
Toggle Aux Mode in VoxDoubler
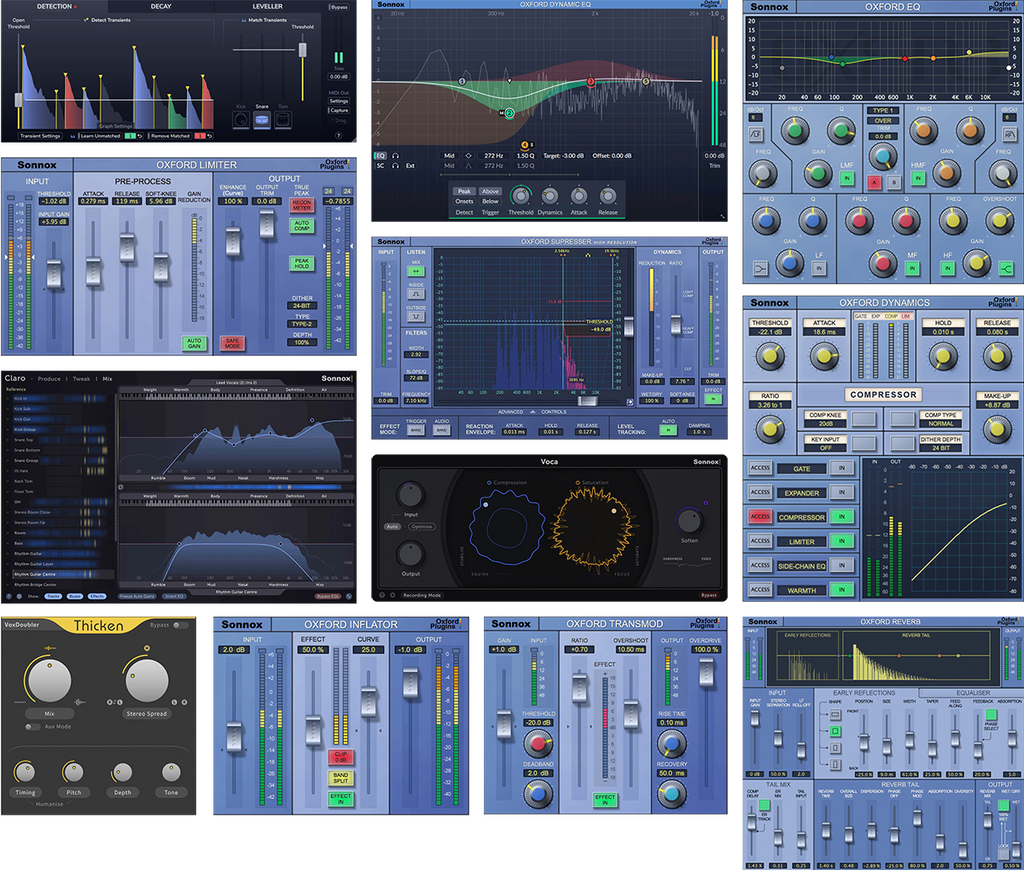coord(32,727)
